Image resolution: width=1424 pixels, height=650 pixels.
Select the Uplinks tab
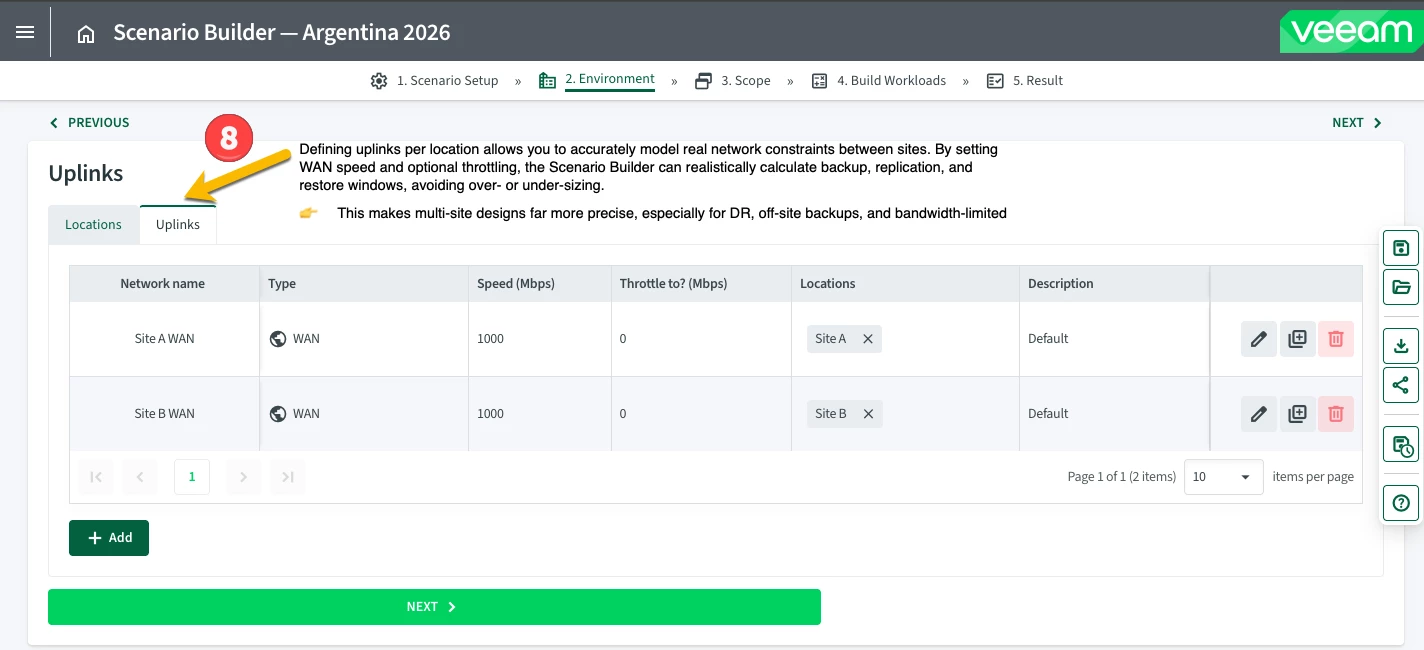[178, 225]
